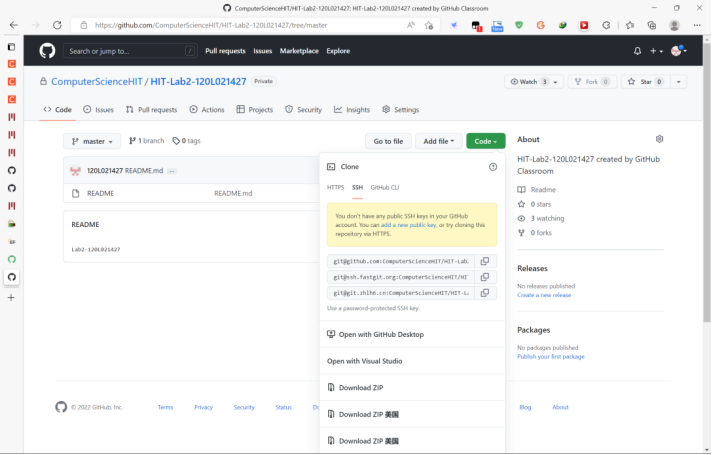Open the Issues repository tab
This screenshot has width=712, height=455.
pos(99,109)
